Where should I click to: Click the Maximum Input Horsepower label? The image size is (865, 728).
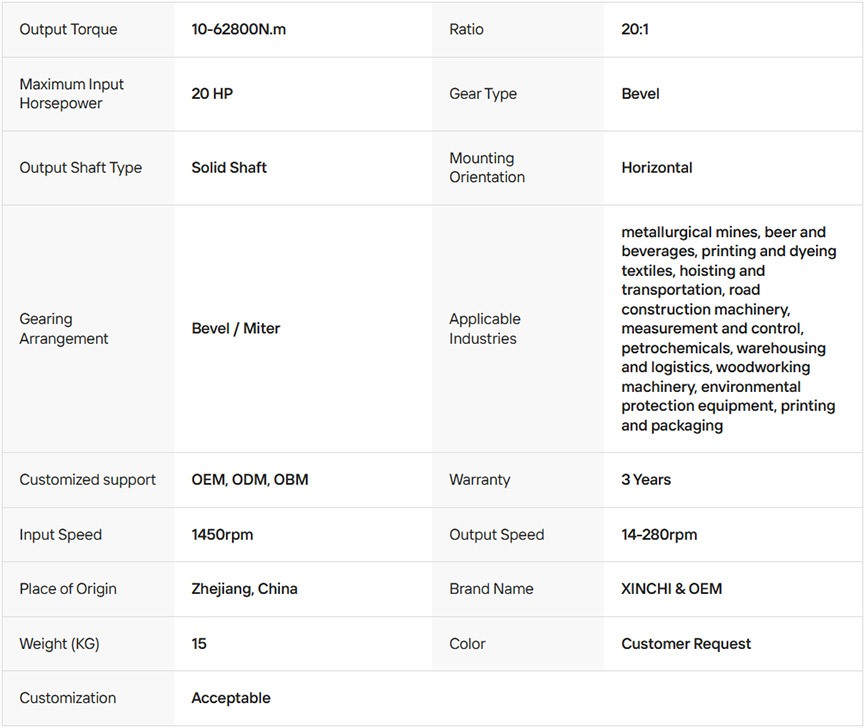[72, 94]
